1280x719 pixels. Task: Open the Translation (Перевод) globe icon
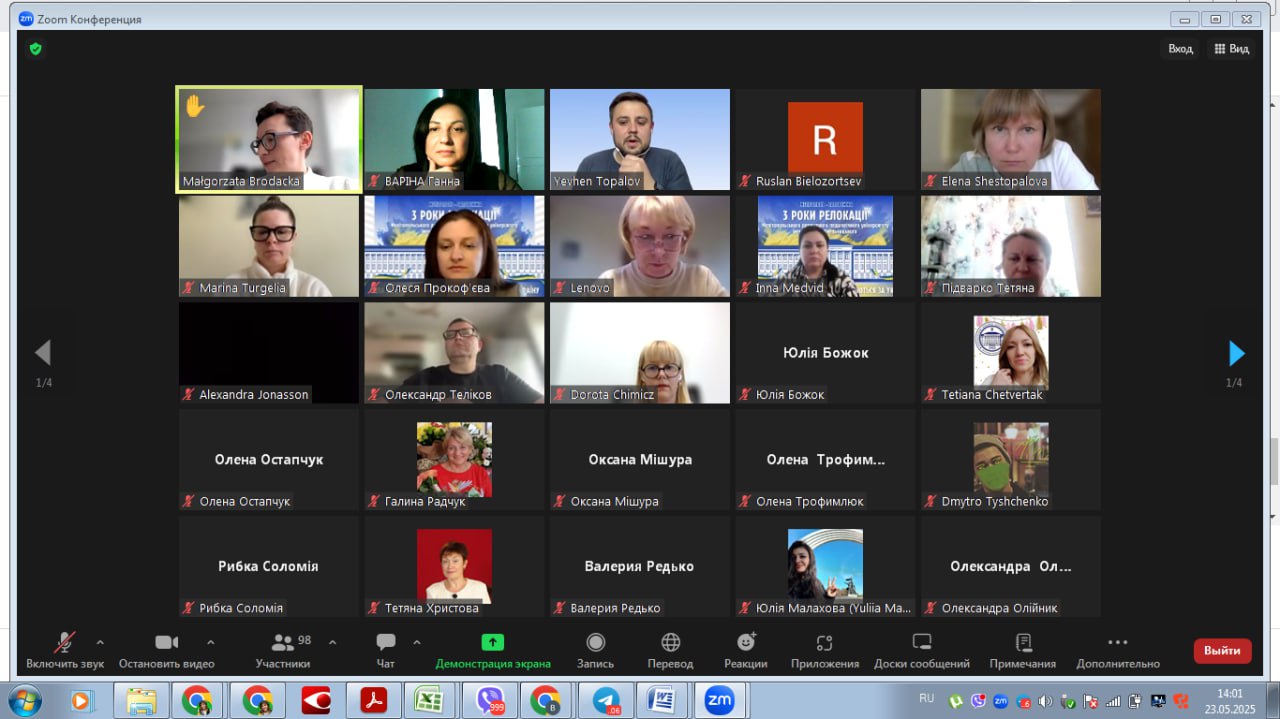pyautogui.click(x=670, y=643)
